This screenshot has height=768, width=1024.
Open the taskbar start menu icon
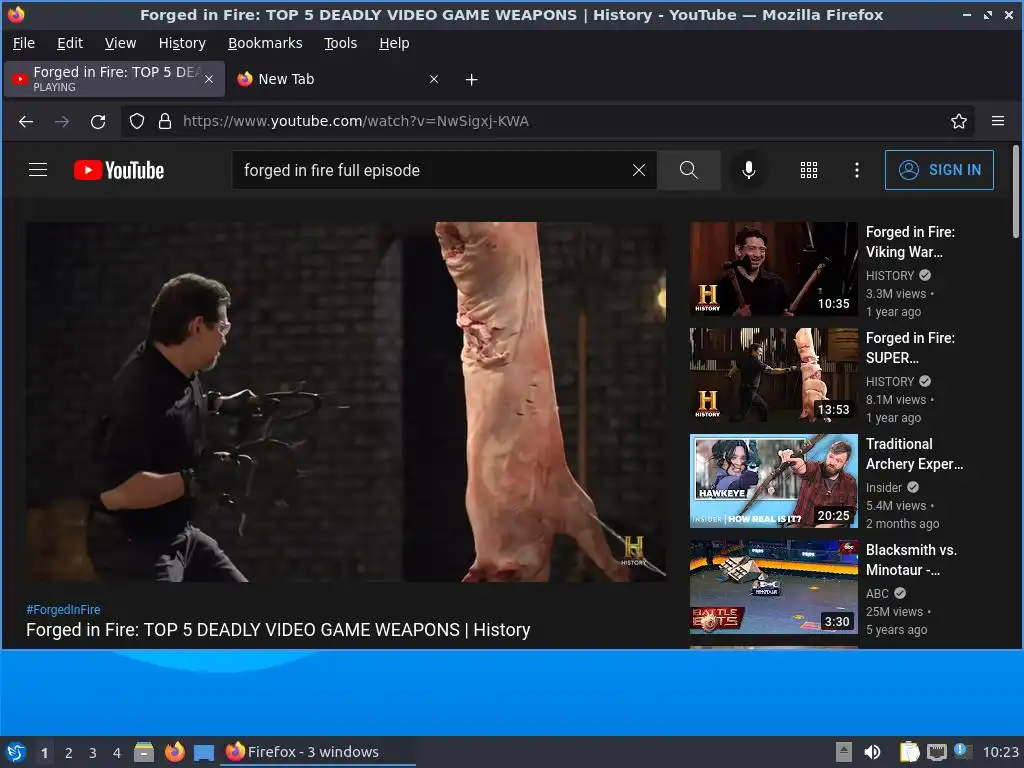tap(16, 752)
